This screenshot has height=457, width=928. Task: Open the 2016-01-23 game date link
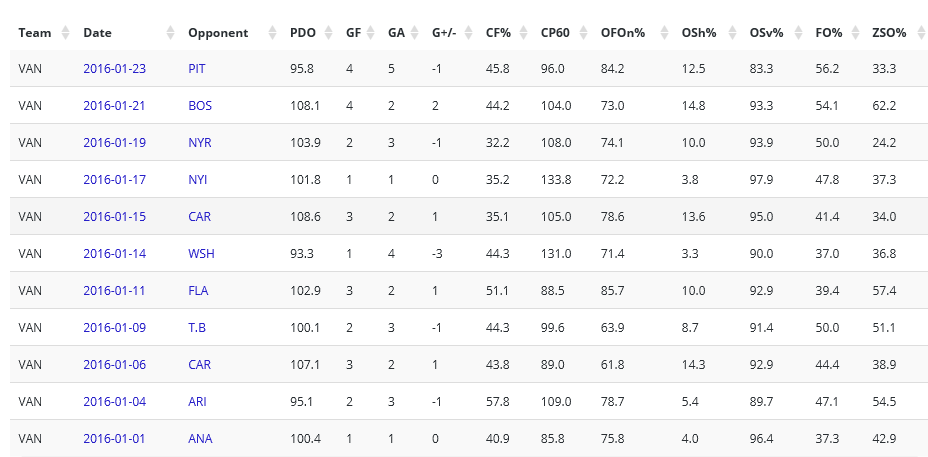114,69
